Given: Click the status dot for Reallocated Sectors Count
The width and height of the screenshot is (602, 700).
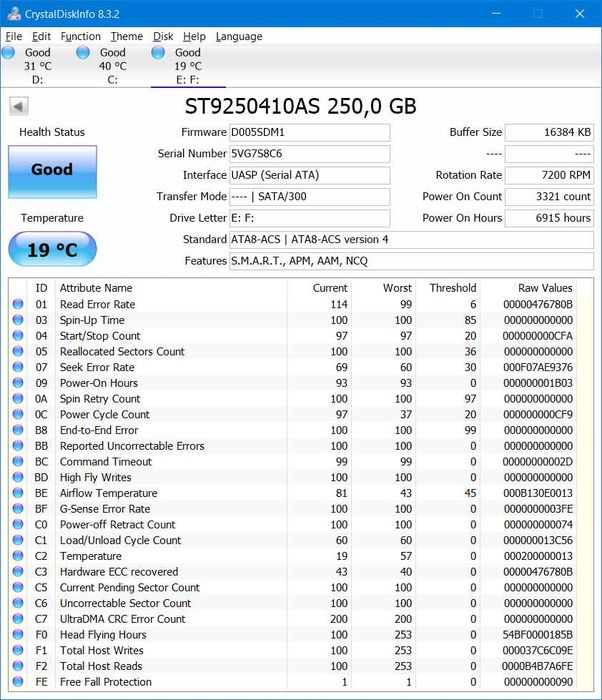Looking at the screenshot, I should click(x=18, y=351).
